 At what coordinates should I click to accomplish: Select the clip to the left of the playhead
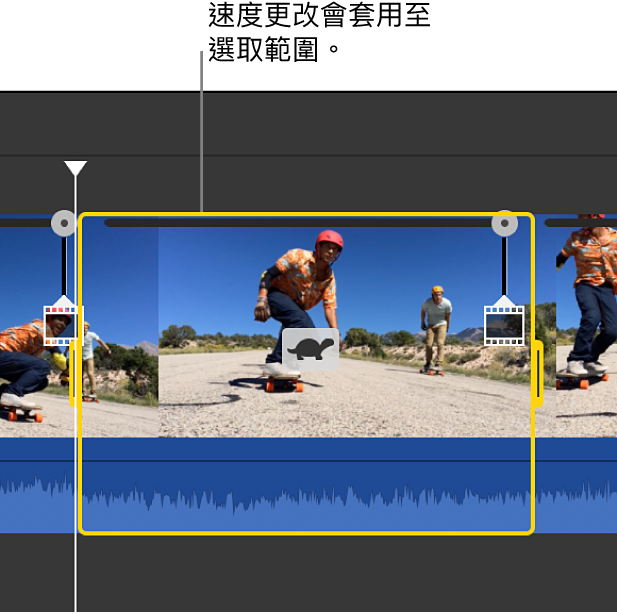(x=30, y=370)
